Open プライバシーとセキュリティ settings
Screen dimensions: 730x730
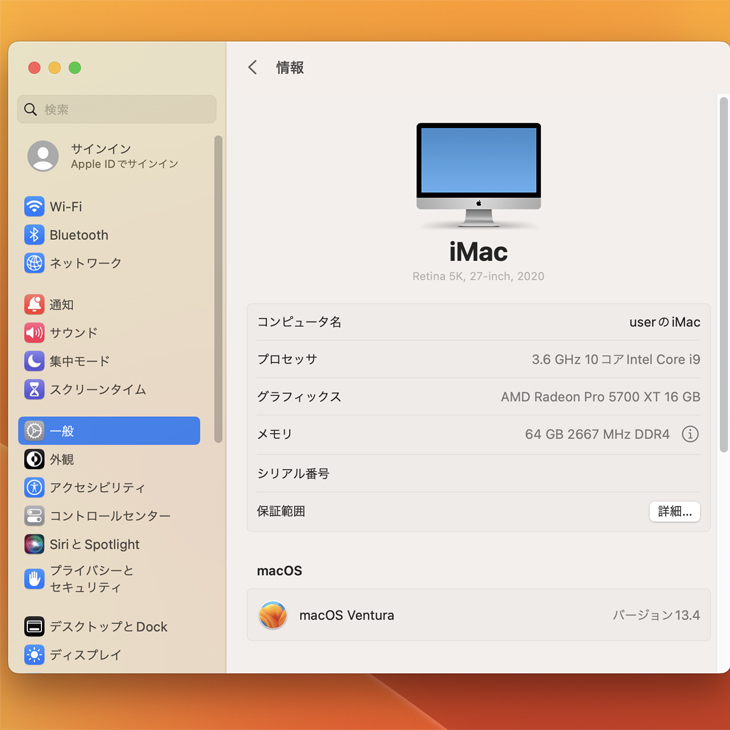tap(92, 579)
